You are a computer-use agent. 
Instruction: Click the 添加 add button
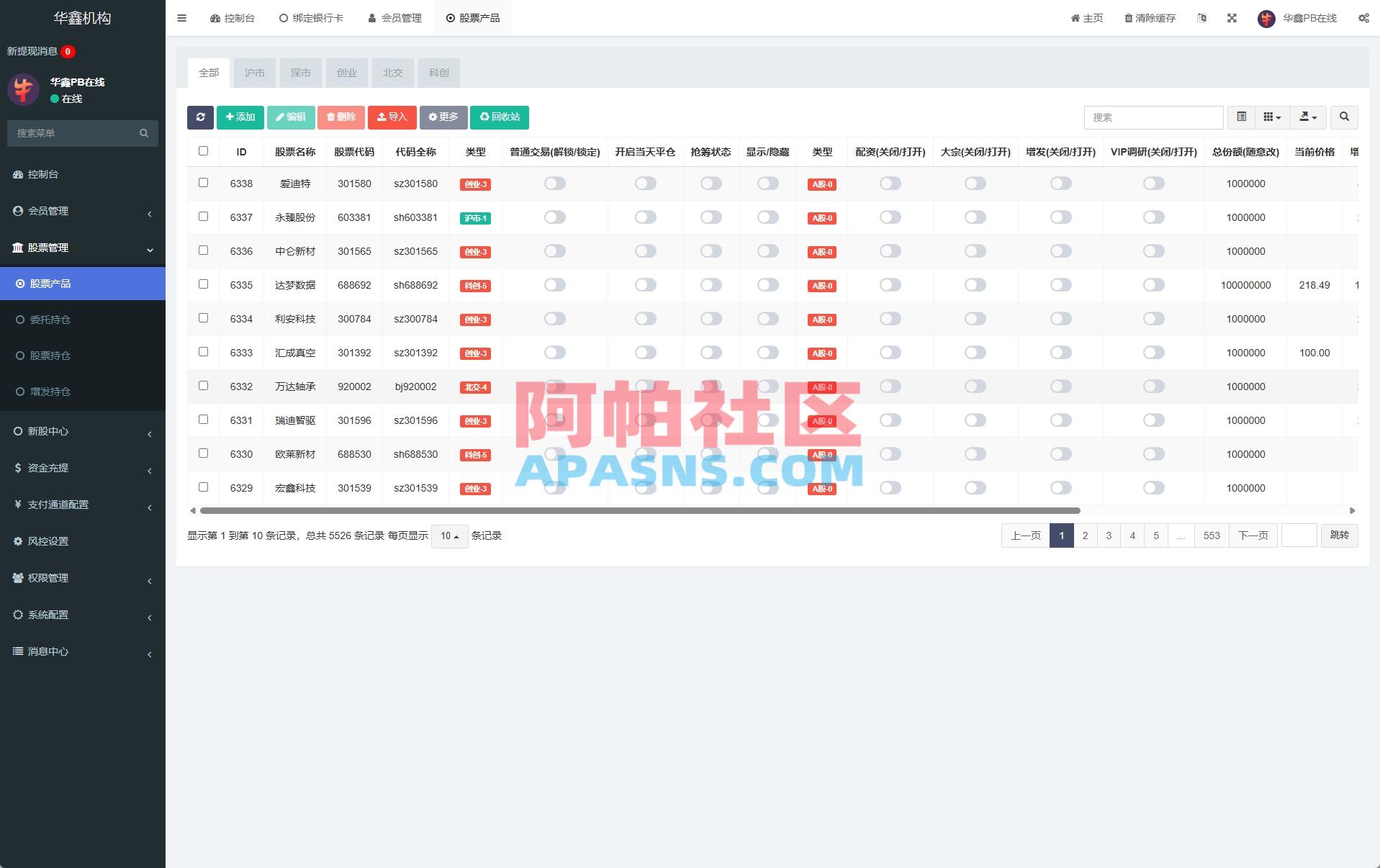(240, 117)
